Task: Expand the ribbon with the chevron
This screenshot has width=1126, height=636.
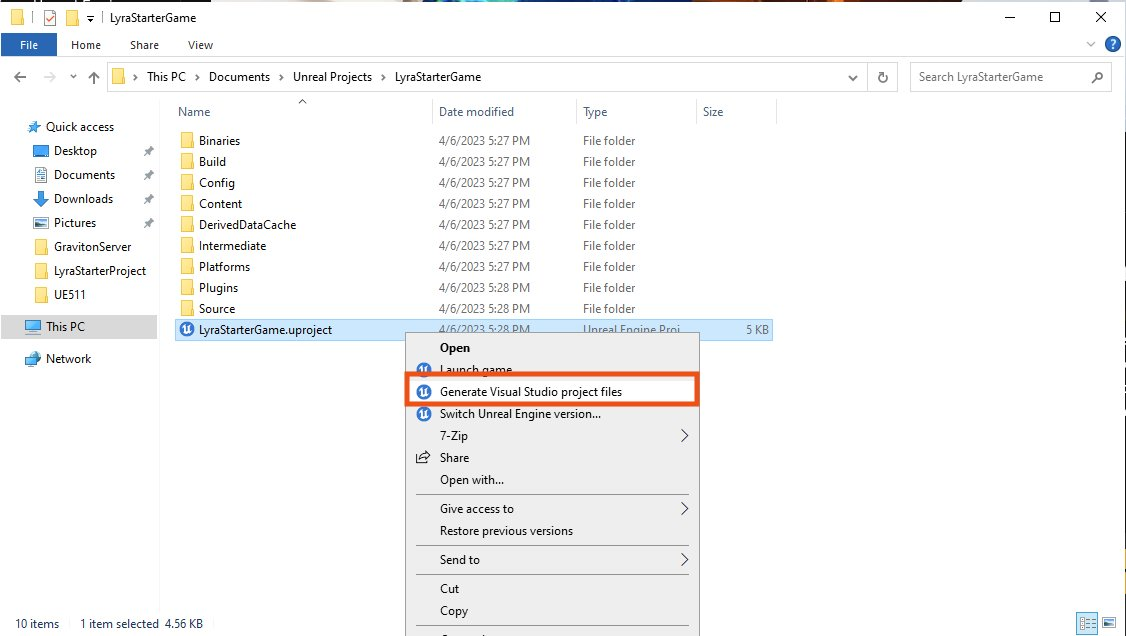Action: (x=1091, y=45)
